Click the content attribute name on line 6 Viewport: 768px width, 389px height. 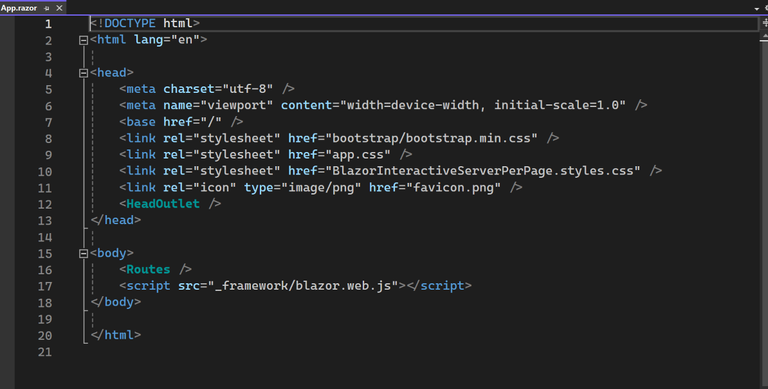pos(306,105)
